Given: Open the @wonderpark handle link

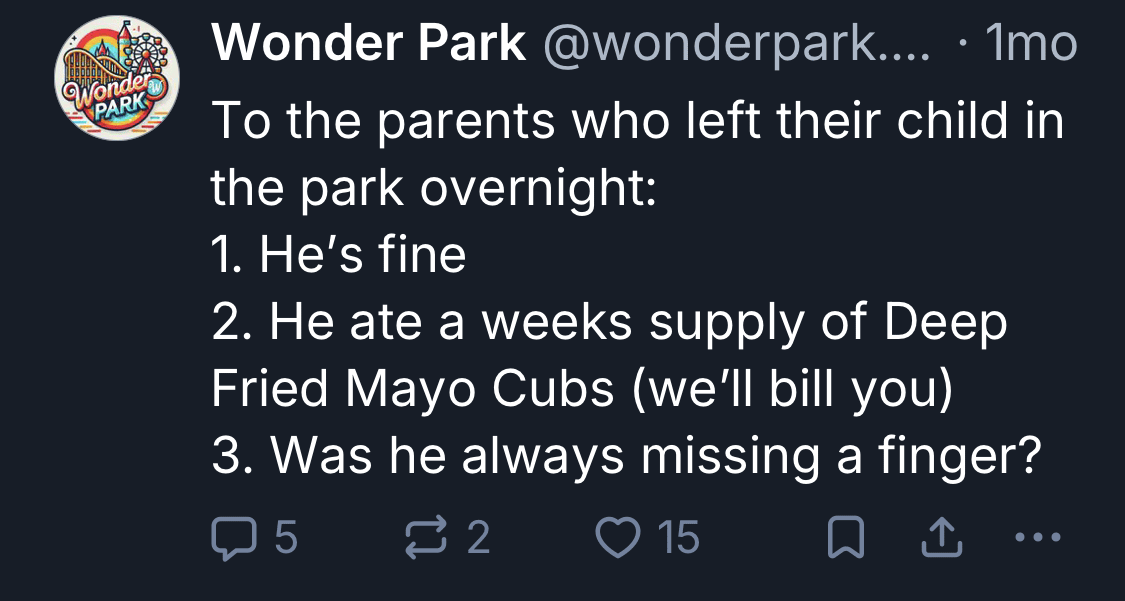Looking at the screenshot, I should [737, 44].
